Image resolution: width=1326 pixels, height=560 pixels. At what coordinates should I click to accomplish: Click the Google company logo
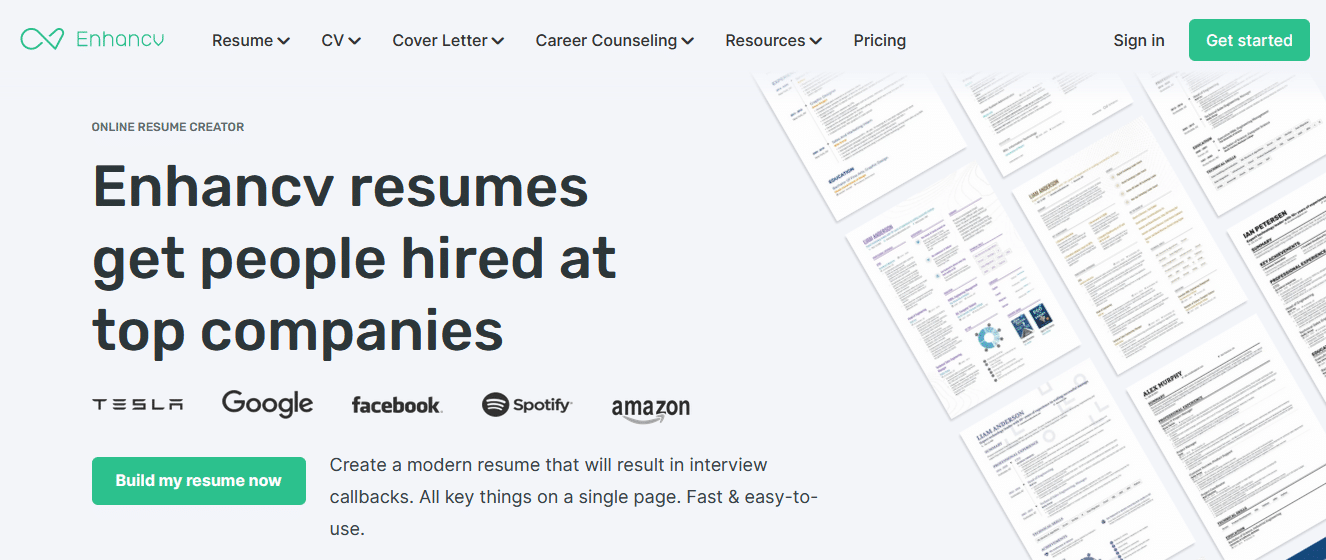click(267, 404)
